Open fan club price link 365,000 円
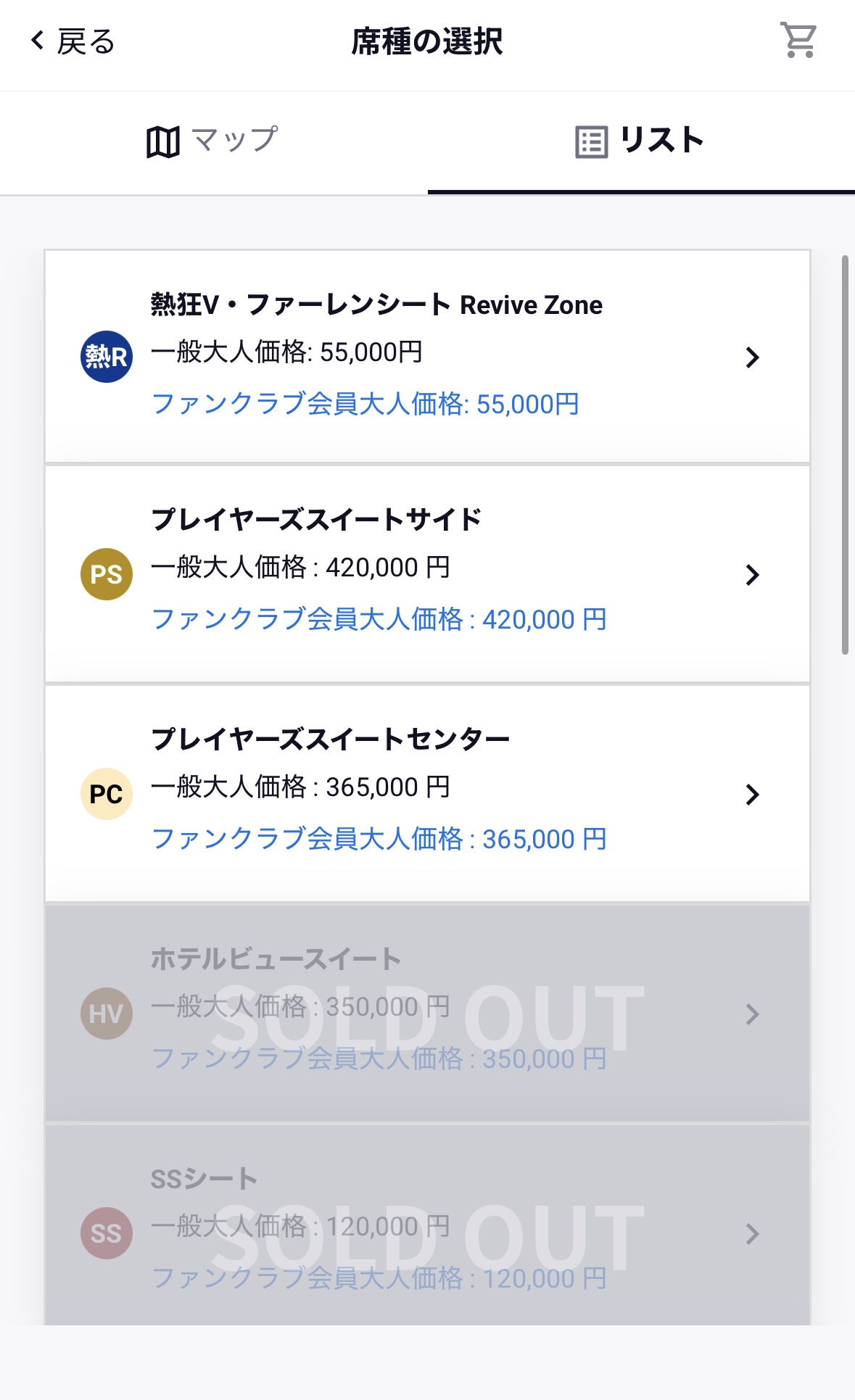 tap(379, 840)
